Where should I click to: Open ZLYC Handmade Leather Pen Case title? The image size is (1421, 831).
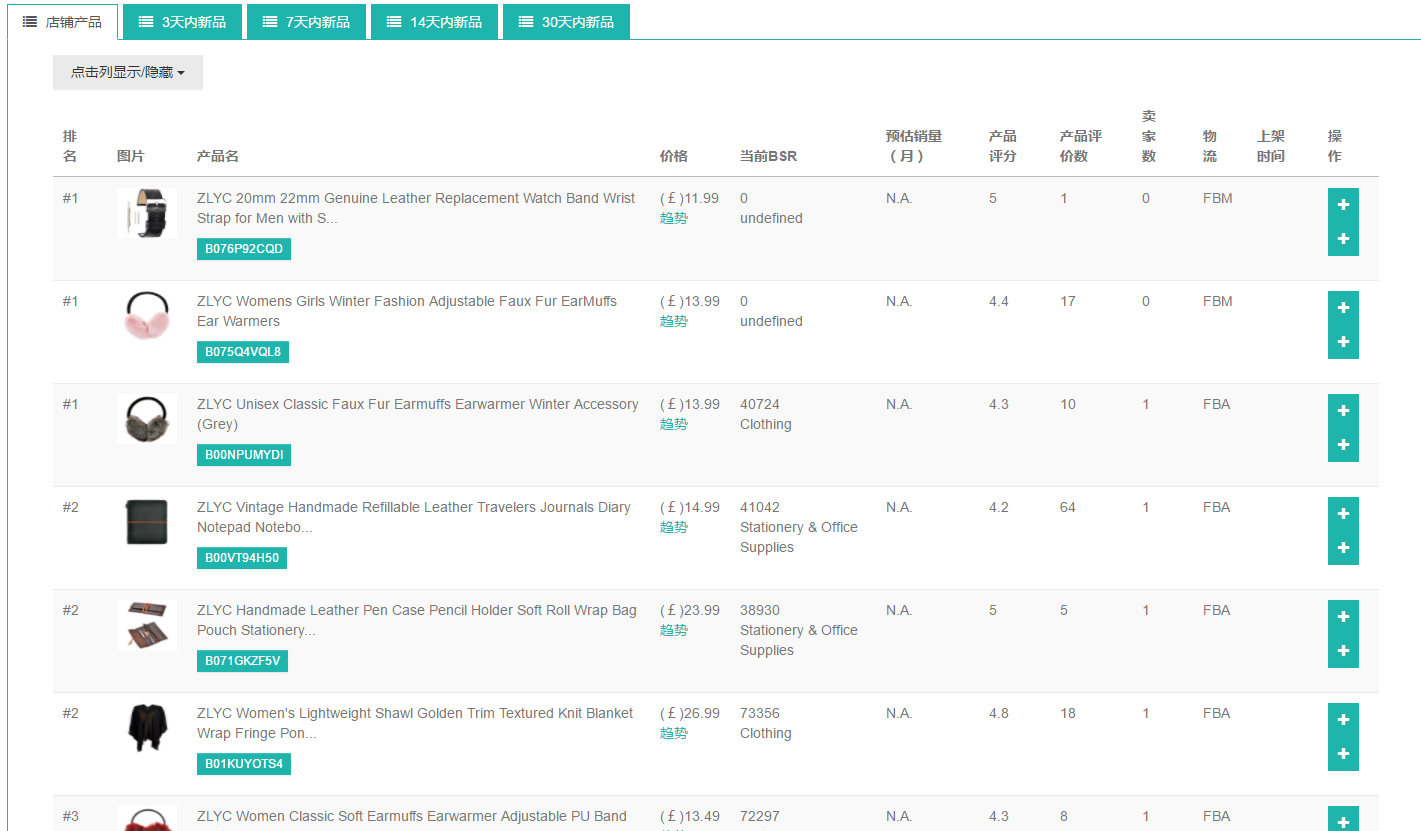point(417,620)
